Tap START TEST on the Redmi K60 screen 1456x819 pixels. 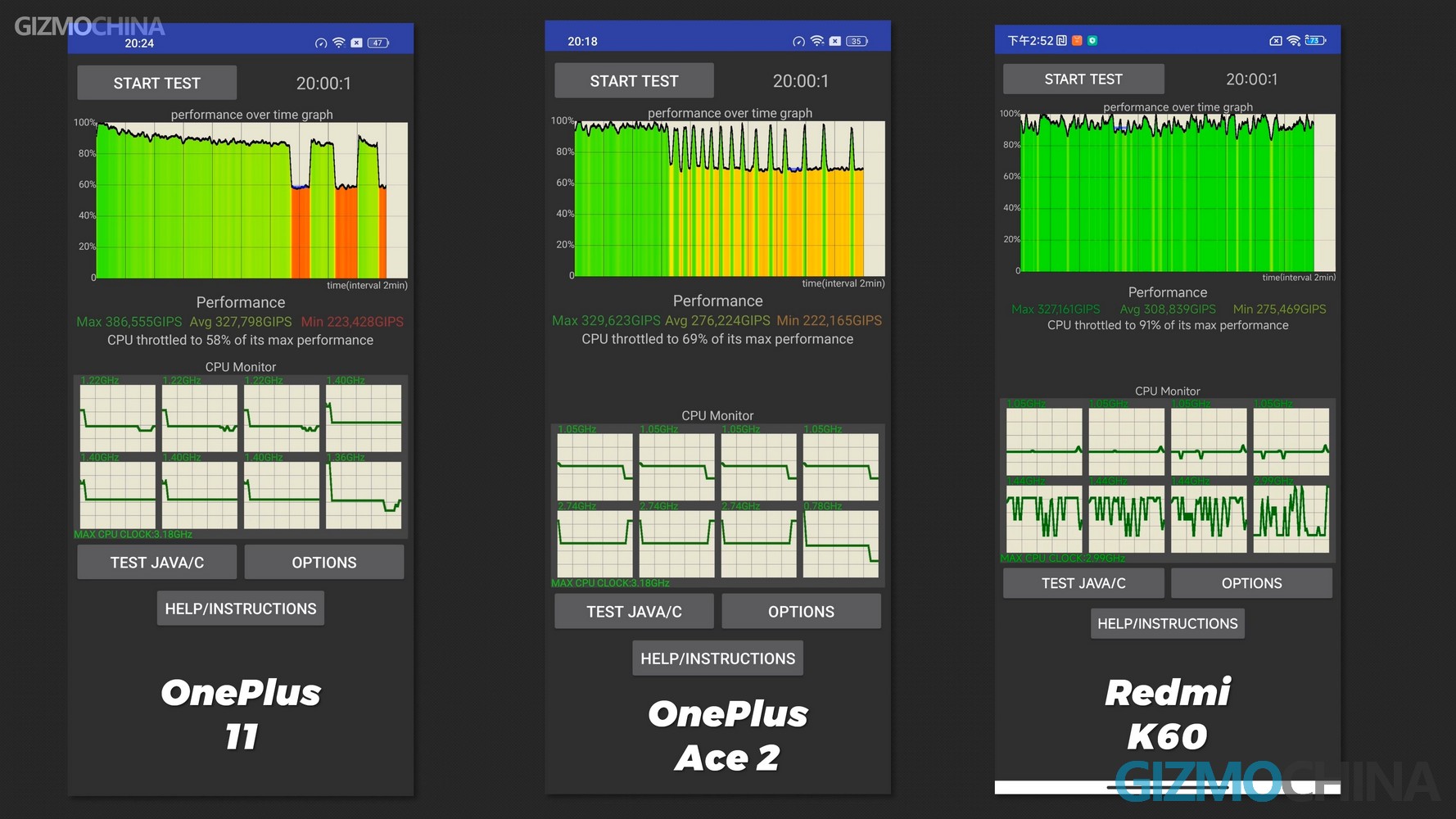[1083, 79]
